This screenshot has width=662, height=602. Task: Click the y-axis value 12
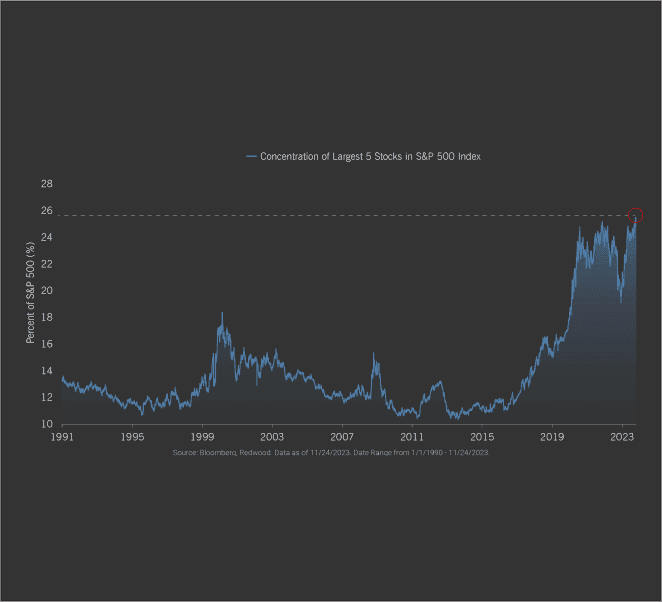[47, 397]
